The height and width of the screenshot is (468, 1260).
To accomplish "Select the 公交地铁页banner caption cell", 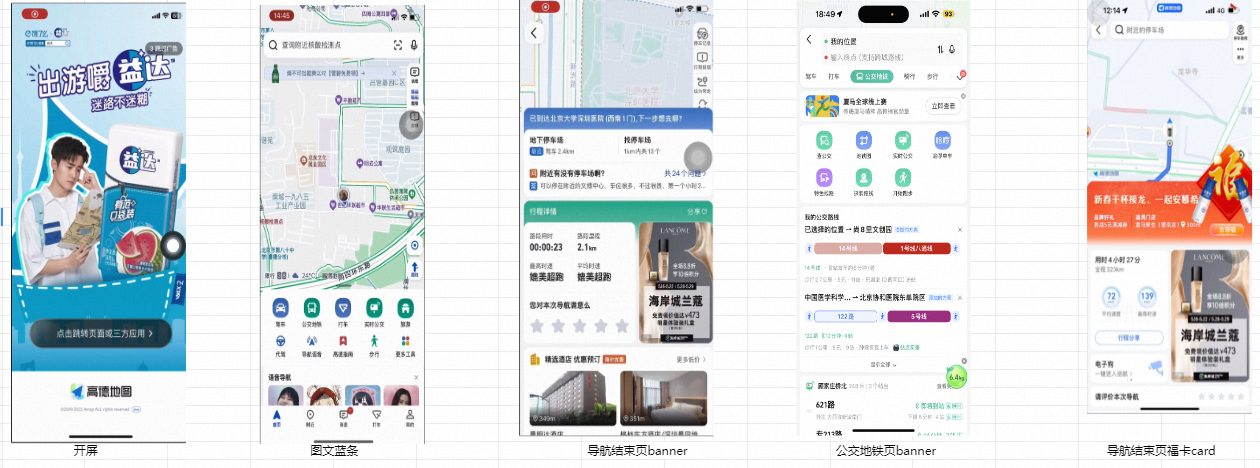I will click(x=885, y=451).
